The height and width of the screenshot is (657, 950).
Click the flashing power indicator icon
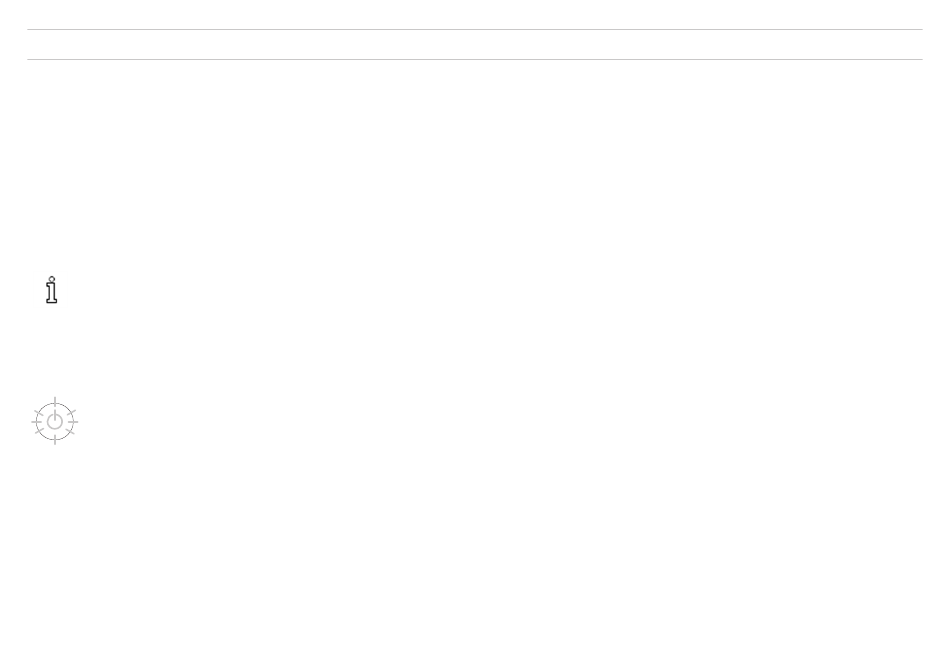pyautogui.click(x=55, y=421)
